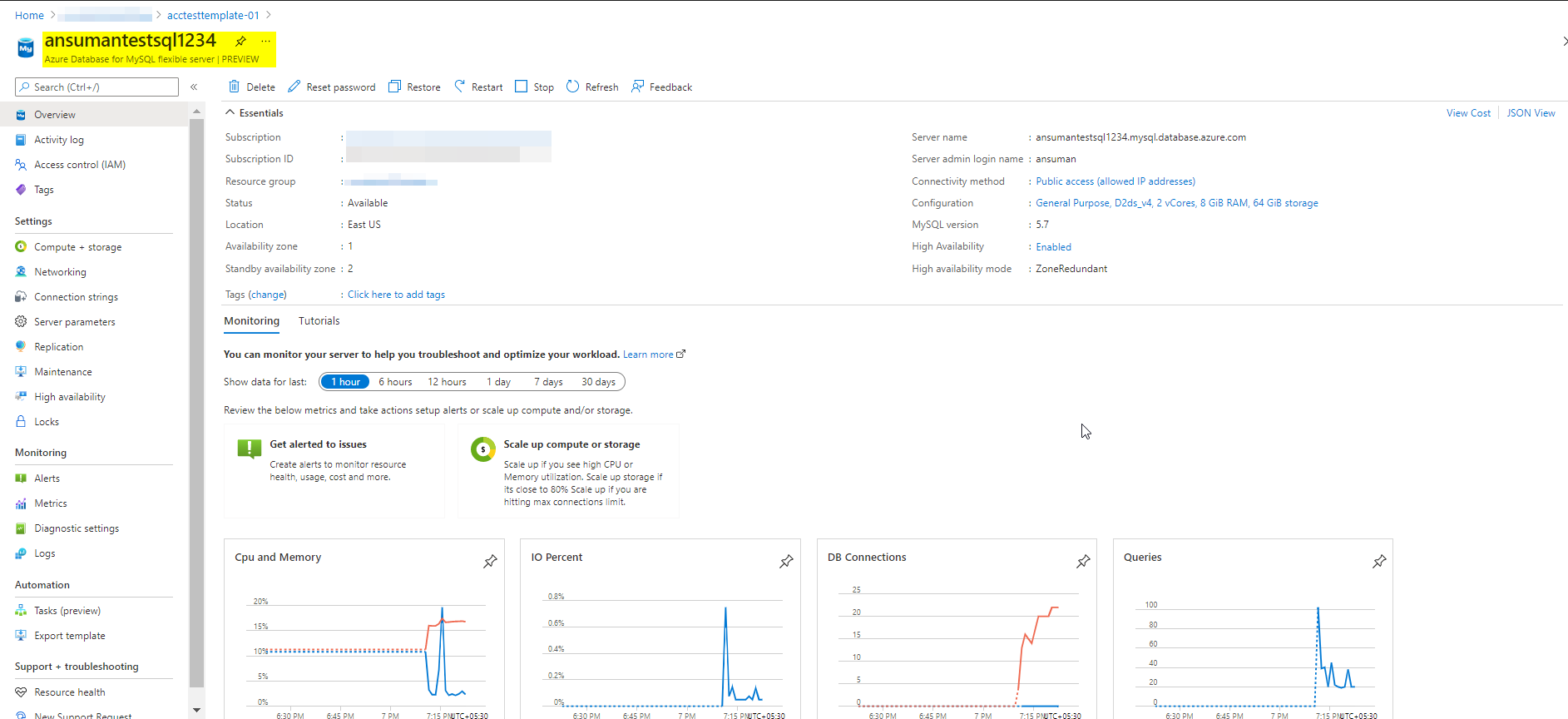Click the Replication globe icon
This screenshot has width=1568, height=719.
pyautogui.click(x=21, y=347)
